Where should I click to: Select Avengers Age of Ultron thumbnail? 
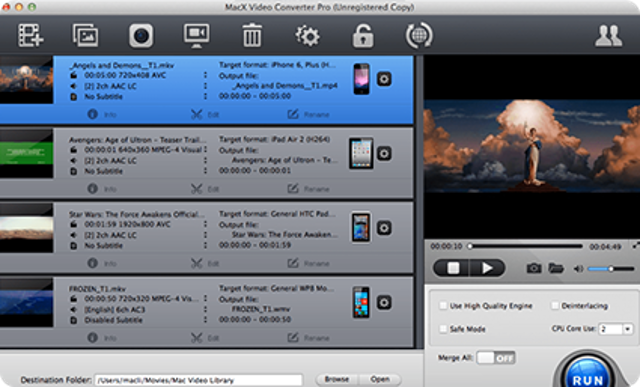(27, 154)
